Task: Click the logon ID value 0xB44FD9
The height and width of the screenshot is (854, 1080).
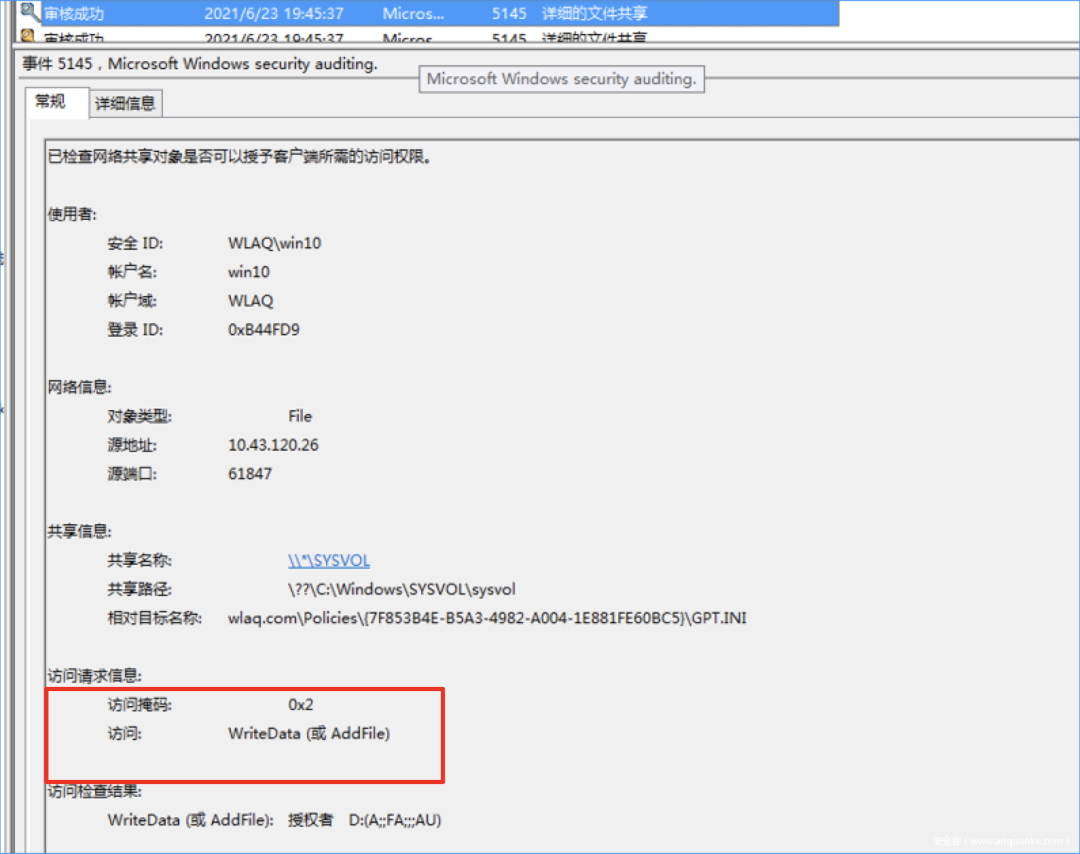Action: tap(264, 330)
